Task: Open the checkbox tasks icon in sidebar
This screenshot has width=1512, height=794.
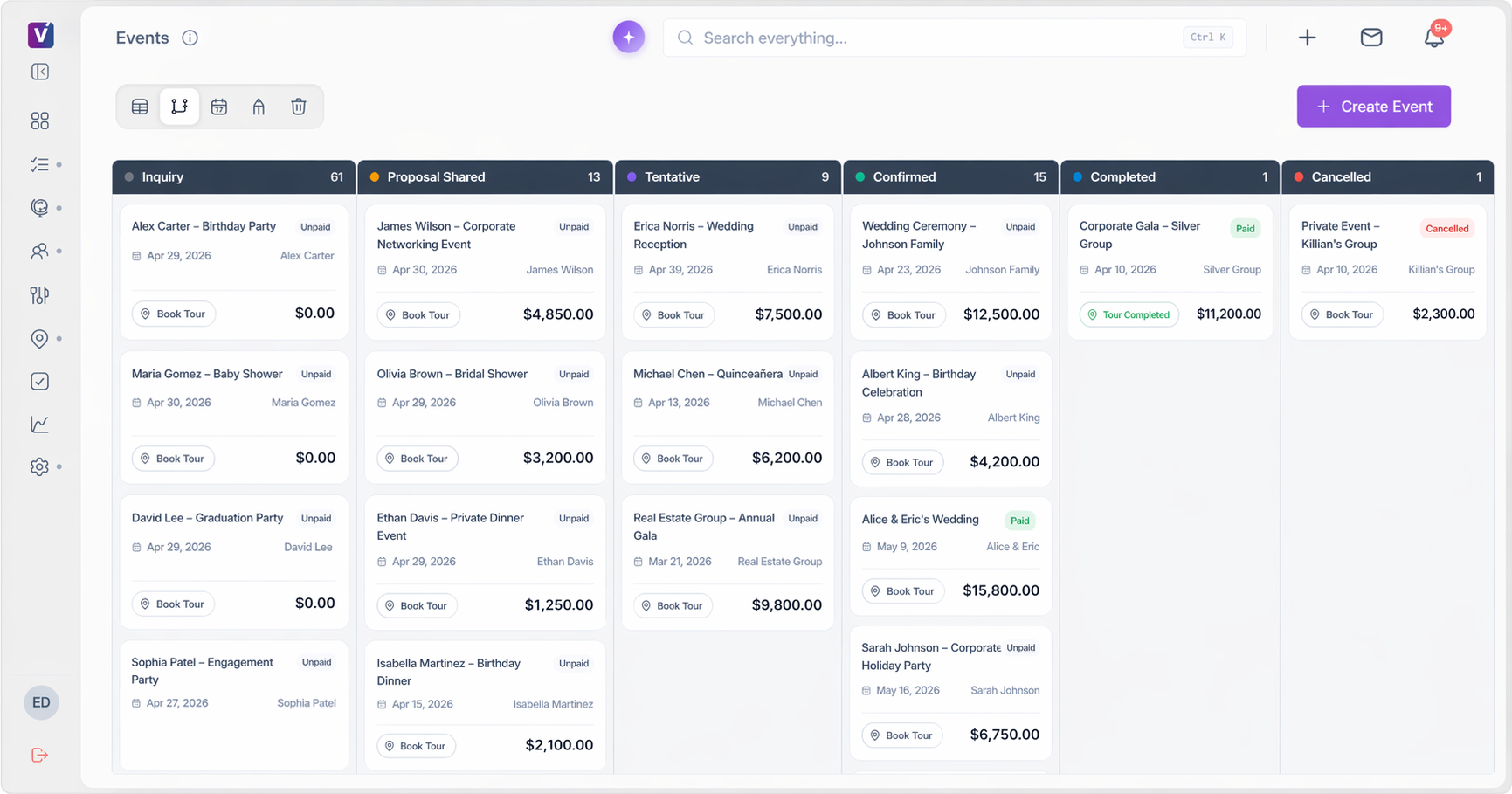Action: click(40, 382)
